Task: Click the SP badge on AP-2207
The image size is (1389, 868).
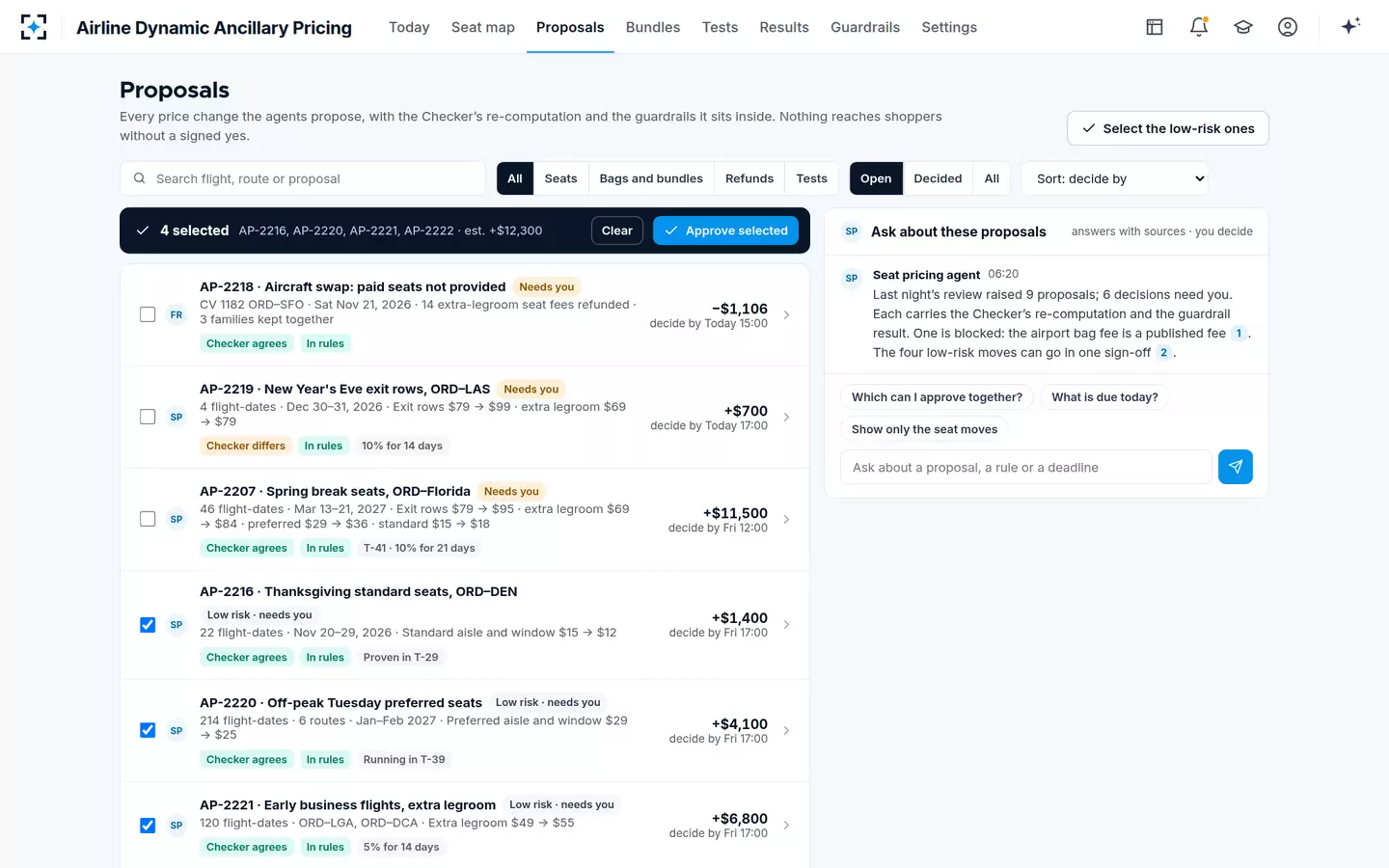Action: click(x=177, y=519)
